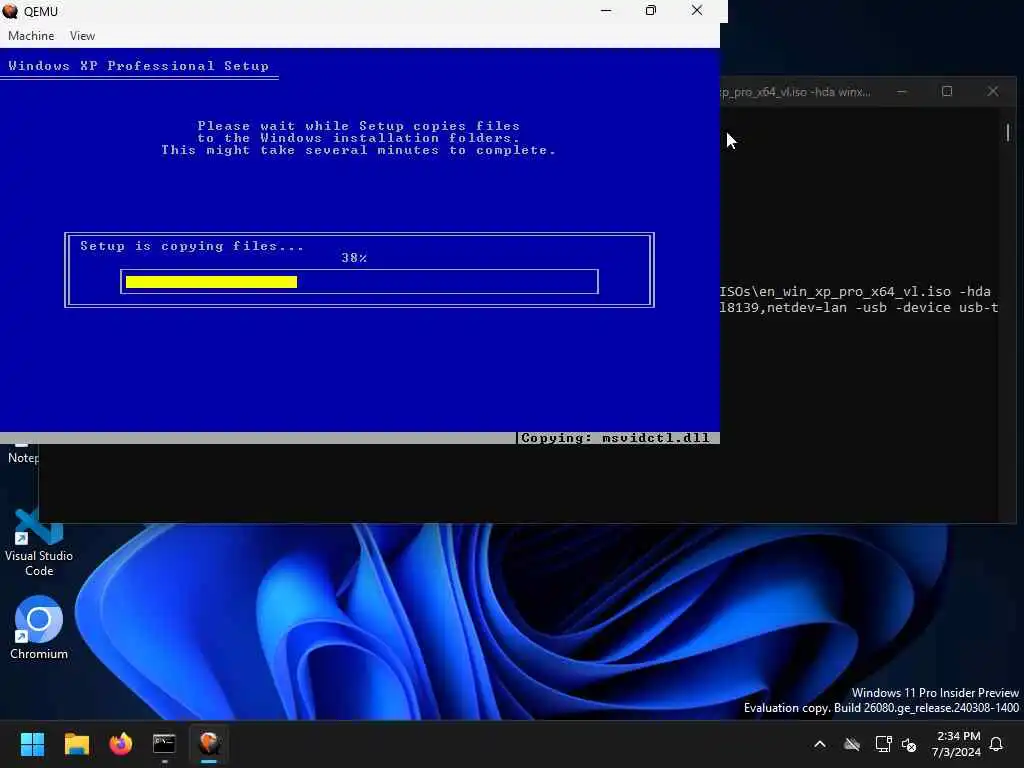The height and width of the screenshot is (768, 1024).
Task: Click the 'Copying: msvidctl.dll' status text
Action: [x=615, y=438]
